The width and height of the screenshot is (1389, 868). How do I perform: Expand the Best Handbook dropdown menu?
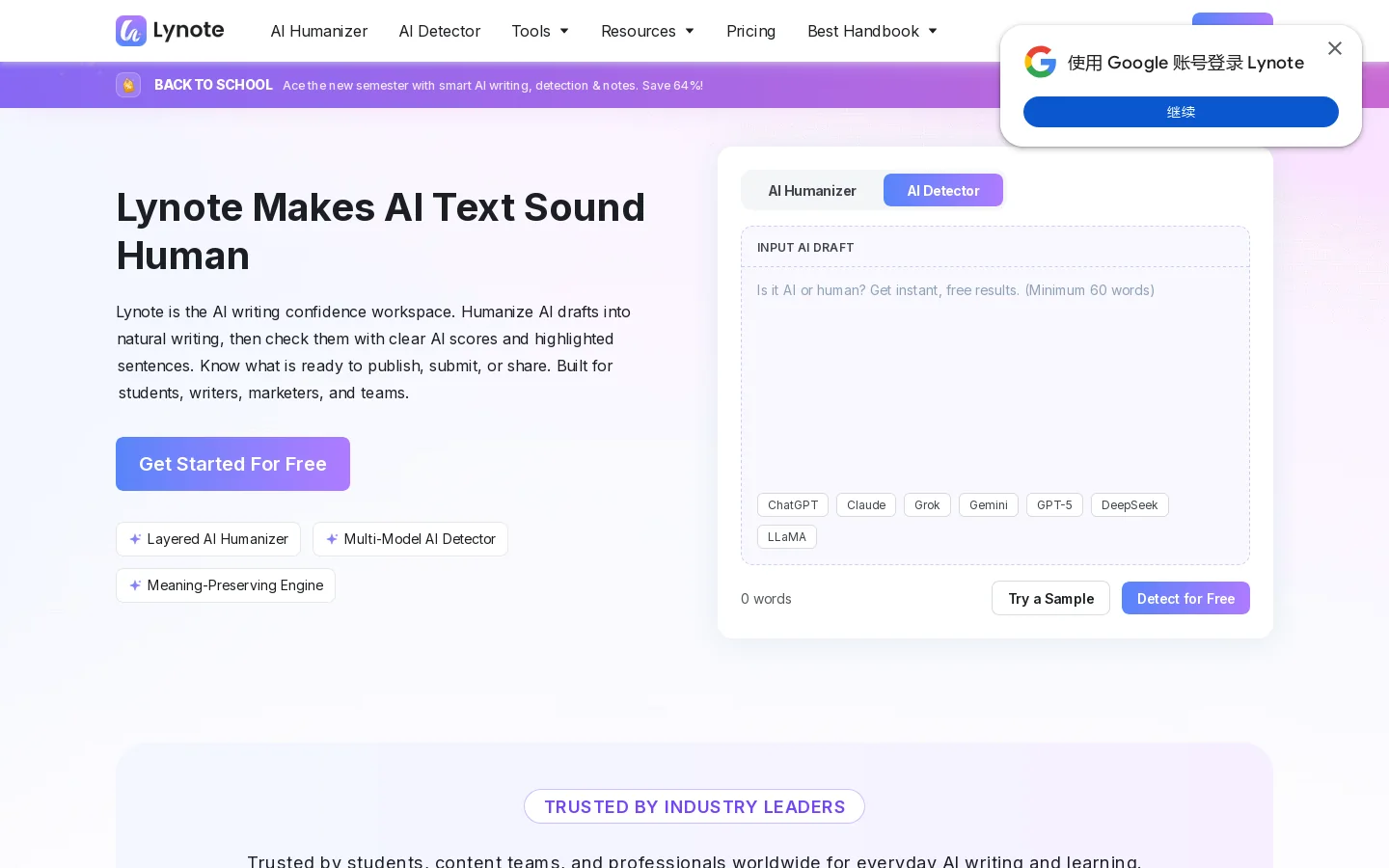point(872,31)
